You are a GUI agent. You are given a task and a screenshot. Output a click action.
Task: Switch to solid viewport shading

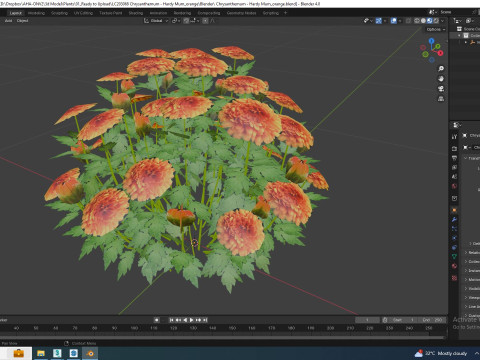click(x=423, y=21)
